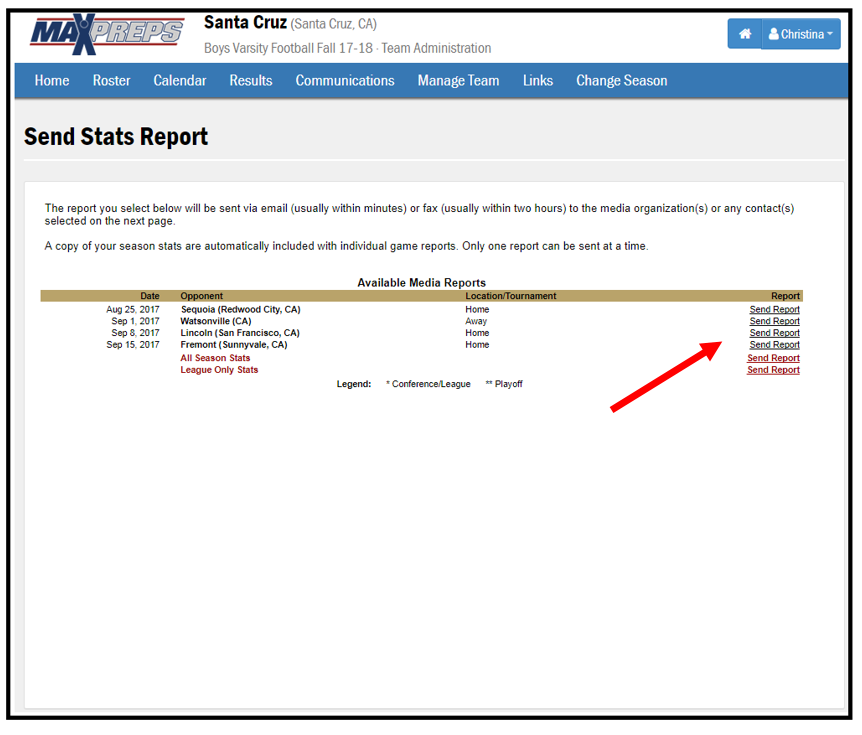Send report for Sequoia game
The width and height of the screenshot is (862, 735).
pyautogui.click(x=774, y=310)
